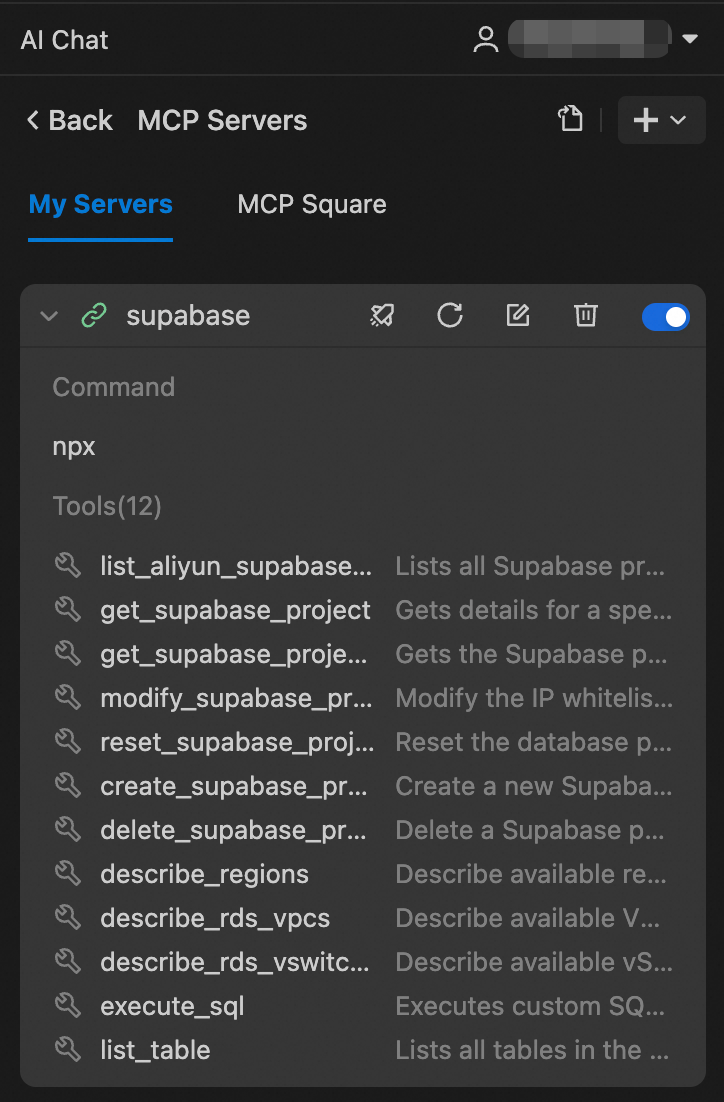Open the plus add-server dropdown
This screenshot has height=1102, width=724.
coord(661,120)
